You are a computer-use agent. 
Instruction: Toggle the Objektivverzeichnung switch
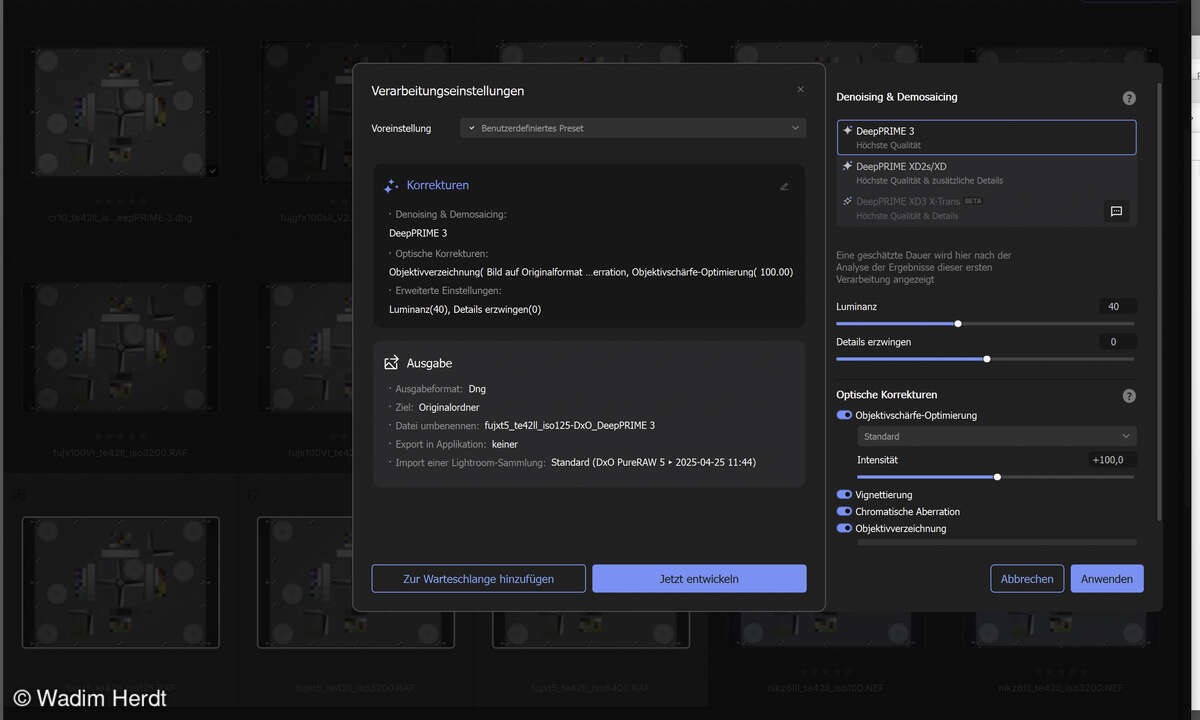844,529
